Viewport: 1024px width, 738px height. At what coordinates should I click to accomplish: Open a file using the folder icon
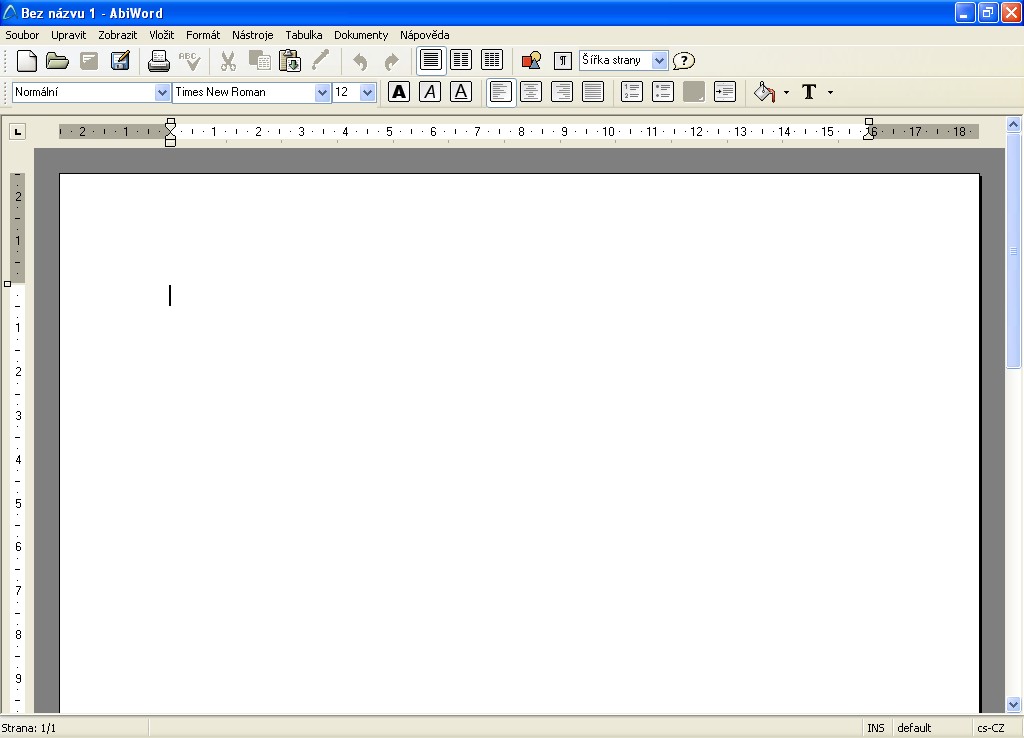click(57, 61)
